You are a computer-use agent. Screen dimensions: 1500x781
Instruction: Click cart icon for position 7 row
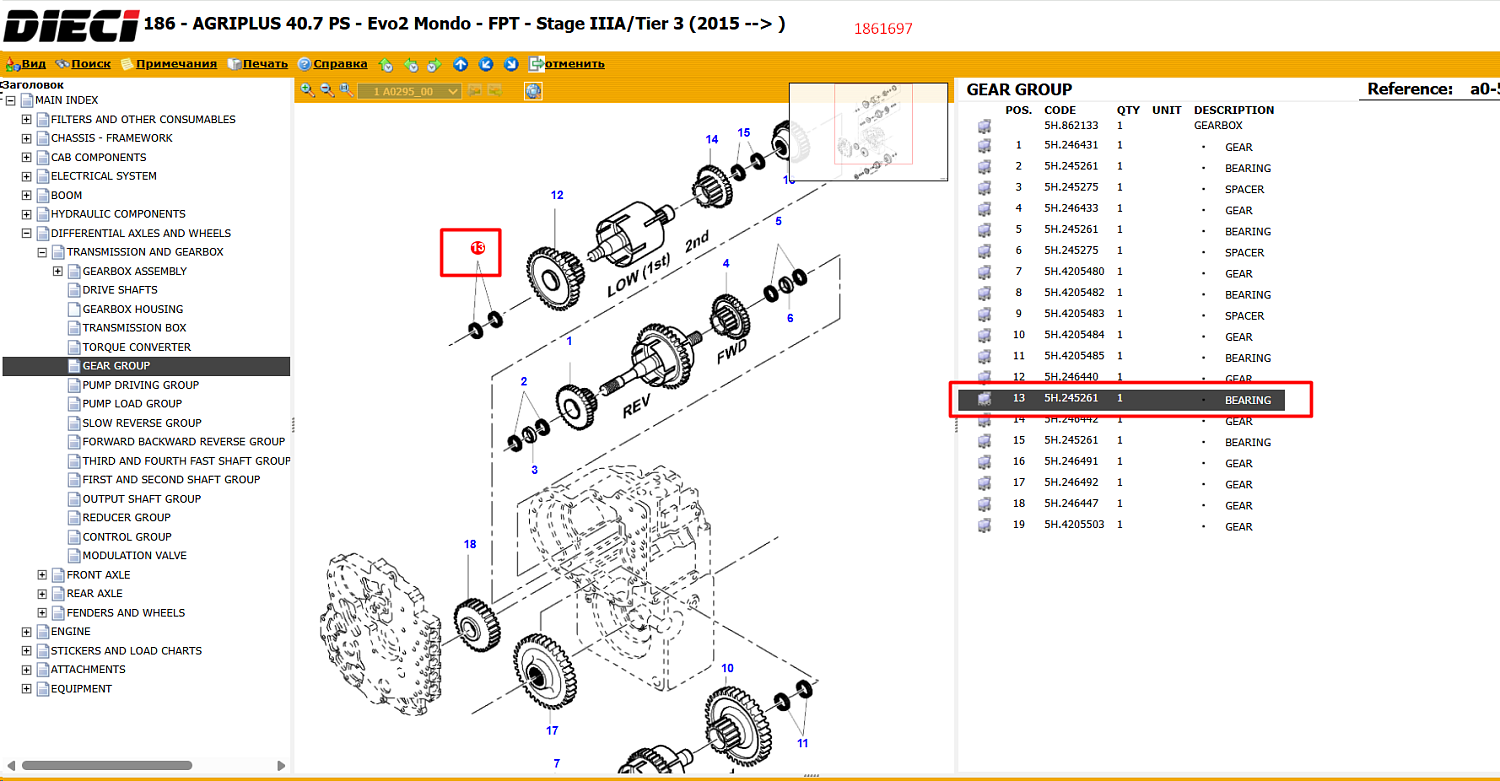(x=984, y=272)
